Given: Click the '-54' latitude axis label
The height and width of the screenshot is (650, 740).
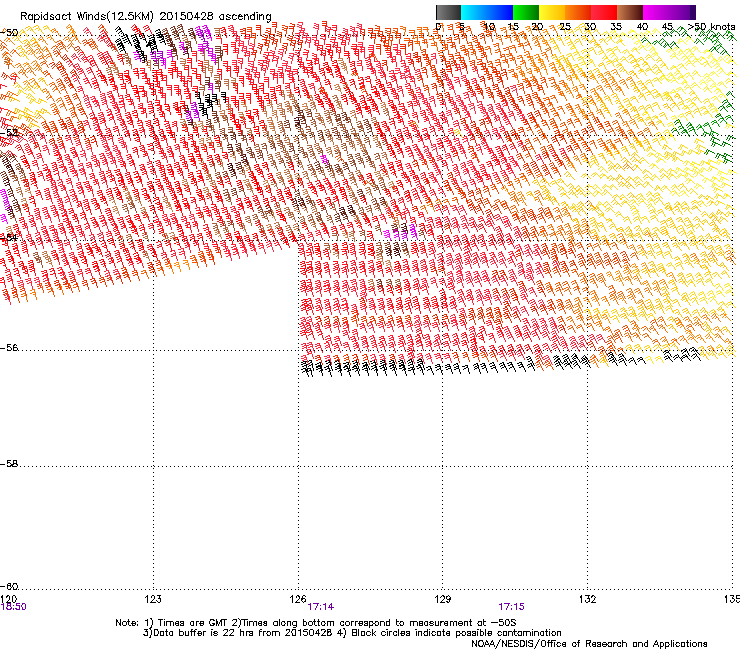Looking at the screenshot, I should pyautogui.click(x=9, y=237).
